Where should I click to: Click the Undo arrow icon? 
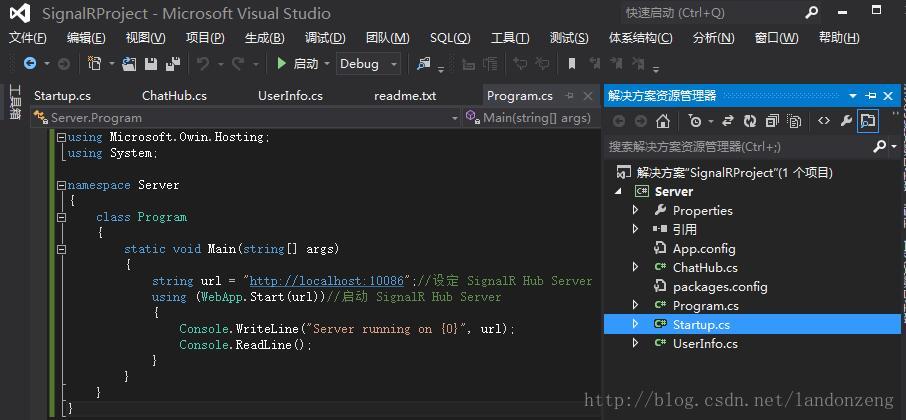point(203,64)
